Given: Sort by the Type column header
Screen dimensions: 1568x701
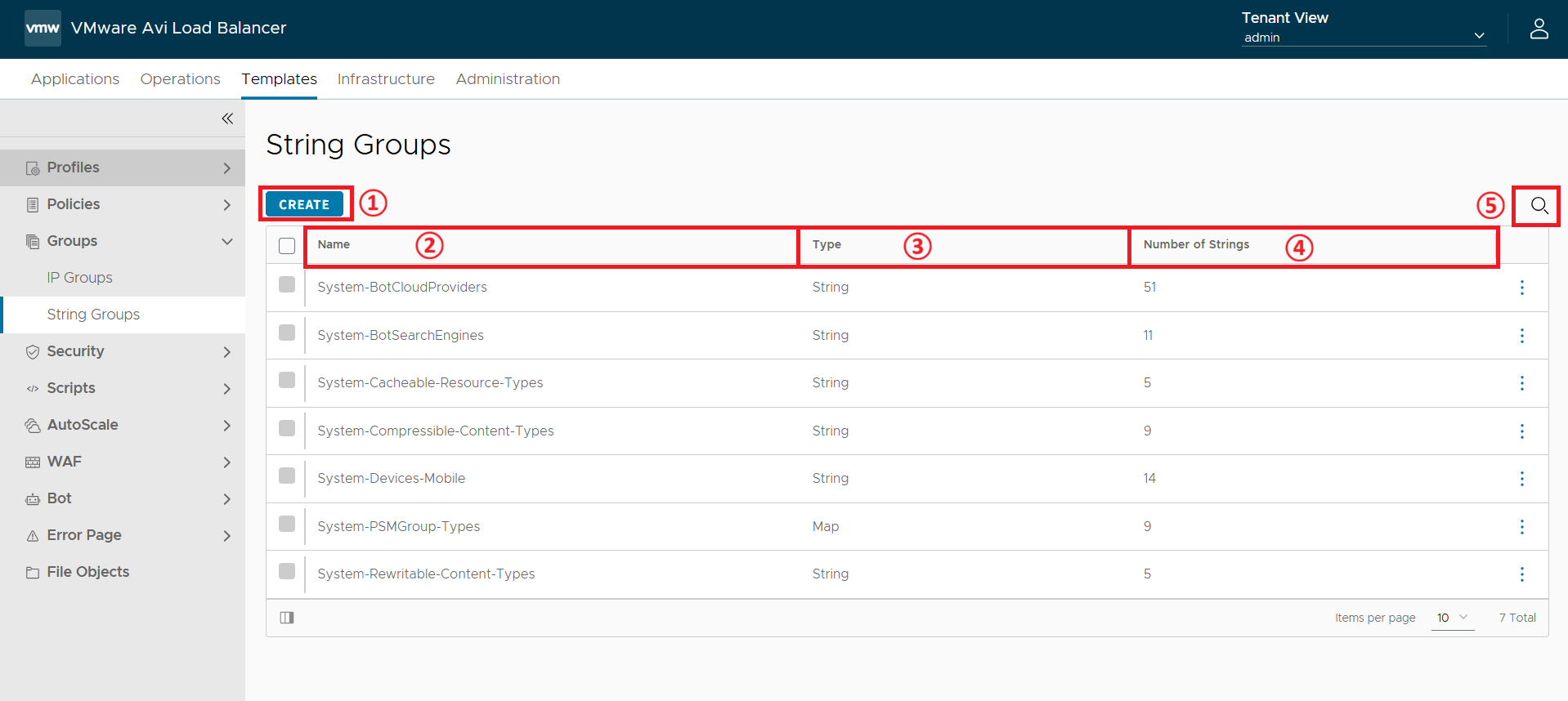Looking at the screenshot, I should pyautogui.click(x=827, y=244).
